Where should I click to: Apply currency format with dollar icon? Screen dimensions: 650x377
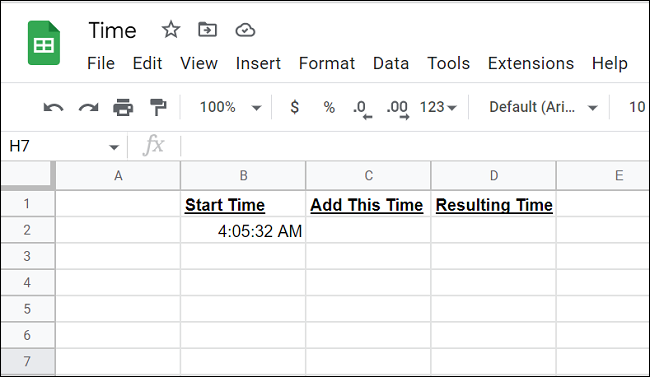pyautogui.click(x=294, y=107)
